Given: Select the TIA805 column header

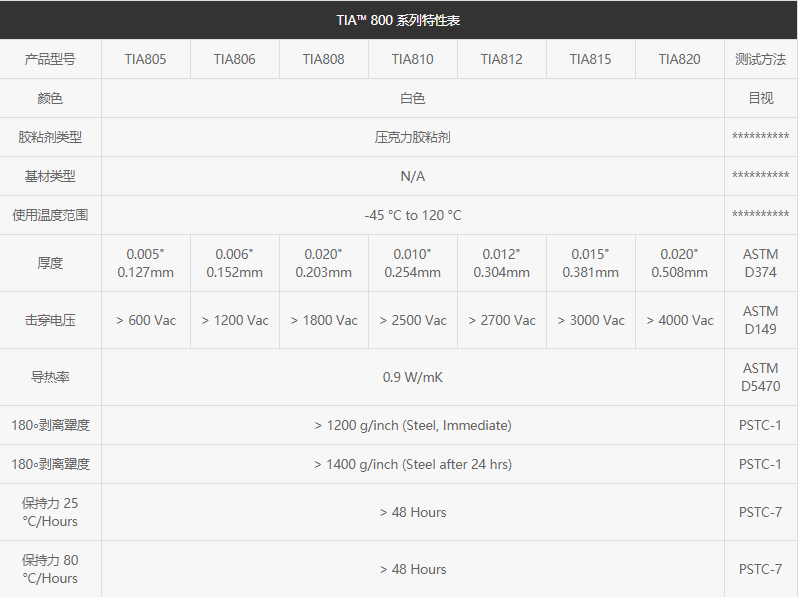Looking at the screenshot, I should [x=145, y=59].
